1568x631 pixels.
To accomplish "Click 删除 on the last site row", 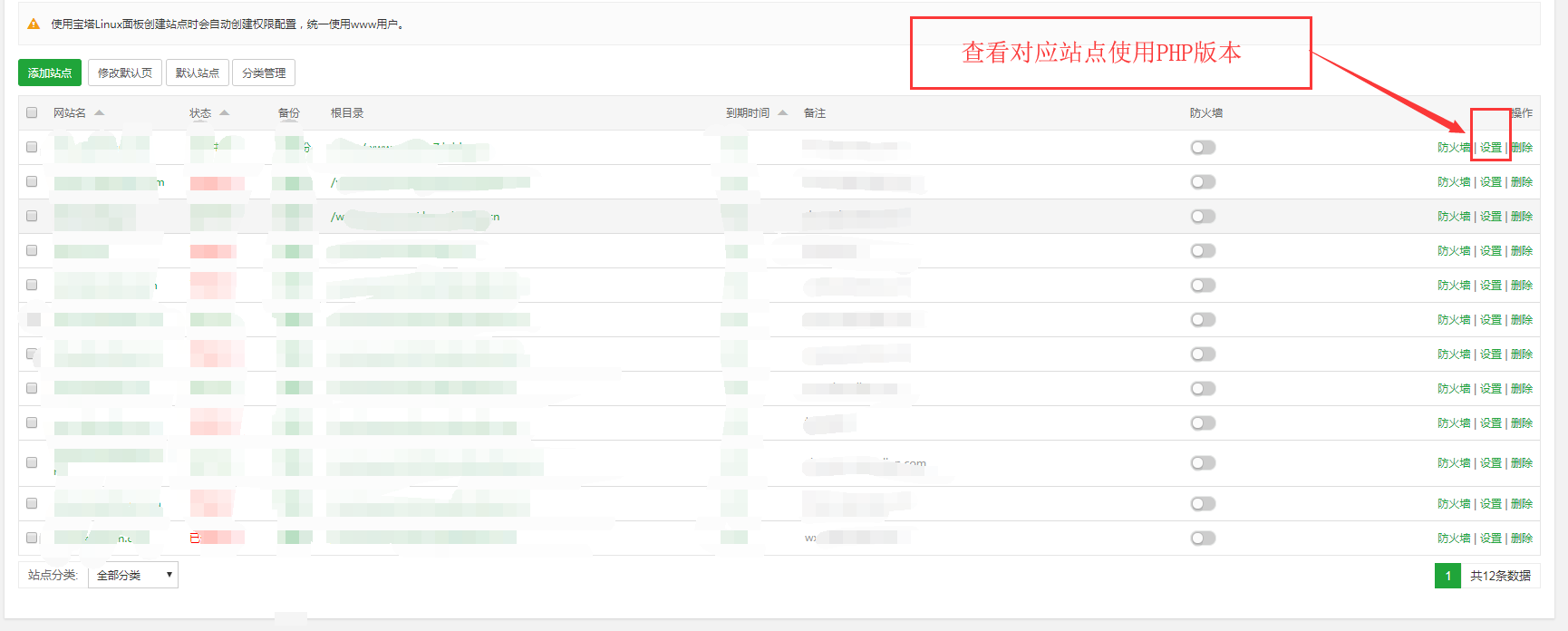I will [x=1522, y=539].
